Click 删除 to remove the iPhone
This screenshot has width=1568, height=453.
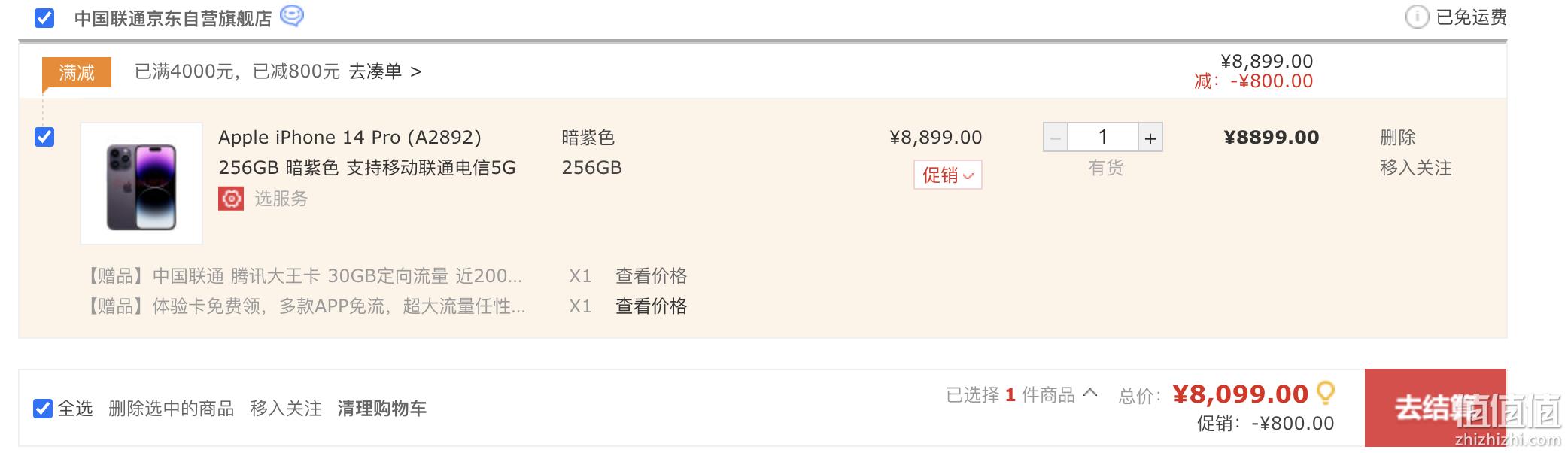(1398, 138)
